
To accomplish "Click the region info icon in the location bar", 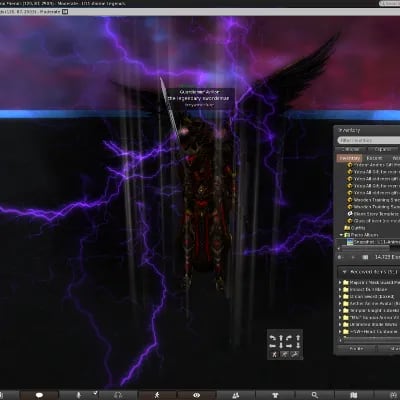I will pos(65,12).
